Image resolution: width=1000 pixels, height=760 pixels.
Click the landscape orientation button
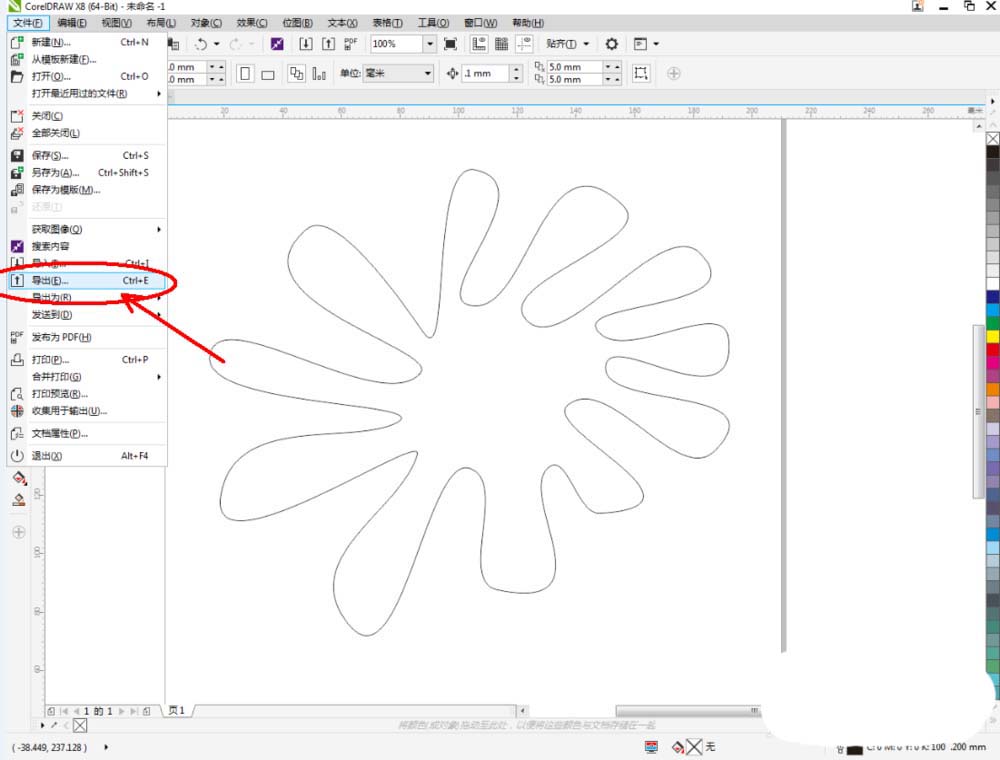pyautogui.click(x=268, y=73)
